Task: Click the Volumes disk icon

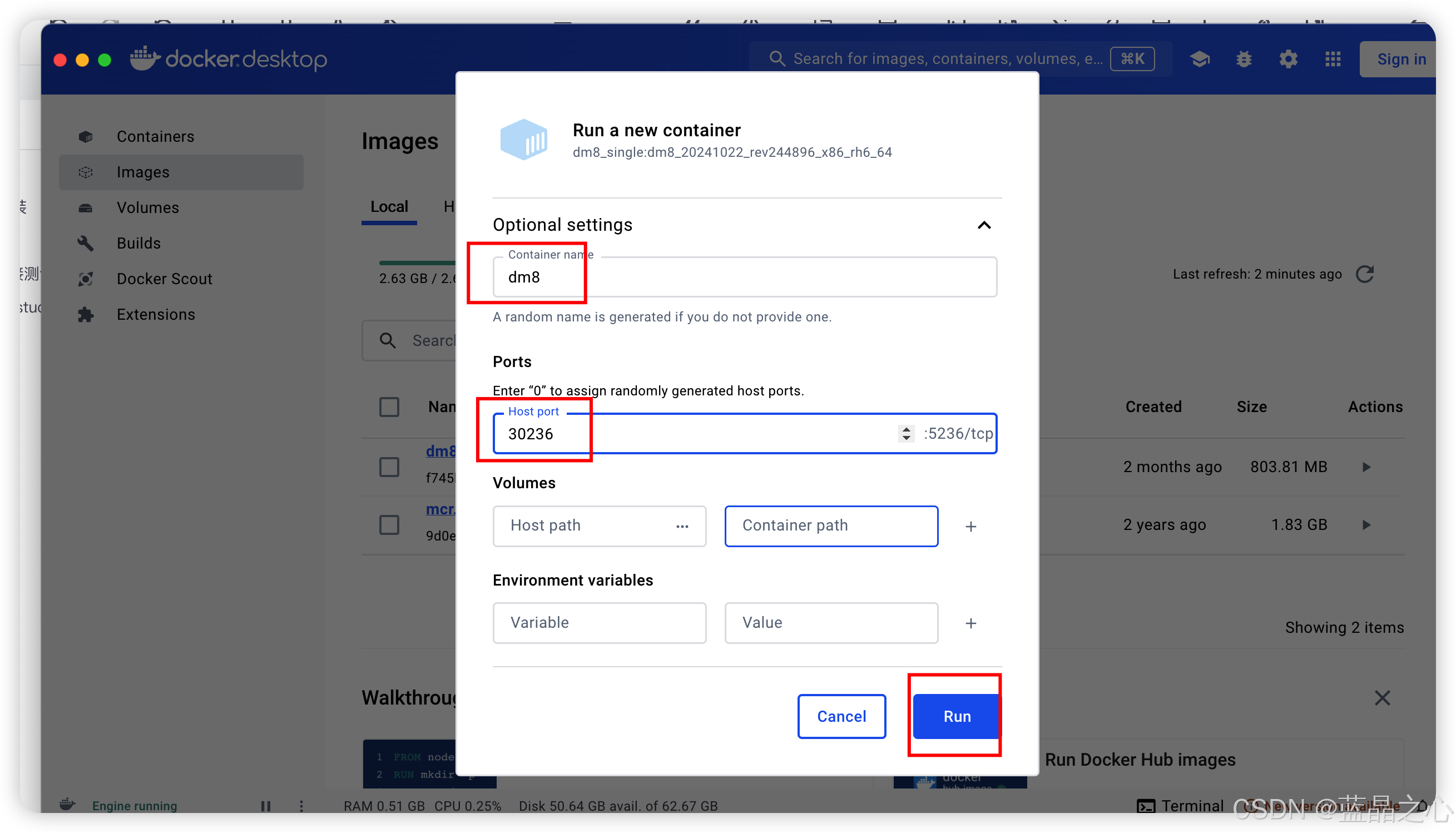Action: [85, 207]
